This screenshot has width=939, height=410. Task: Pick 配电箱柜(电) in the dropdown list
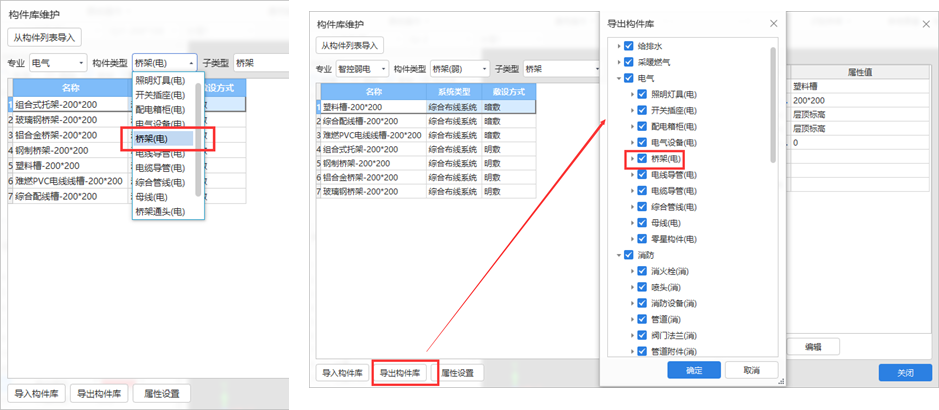tap(160, 109)
